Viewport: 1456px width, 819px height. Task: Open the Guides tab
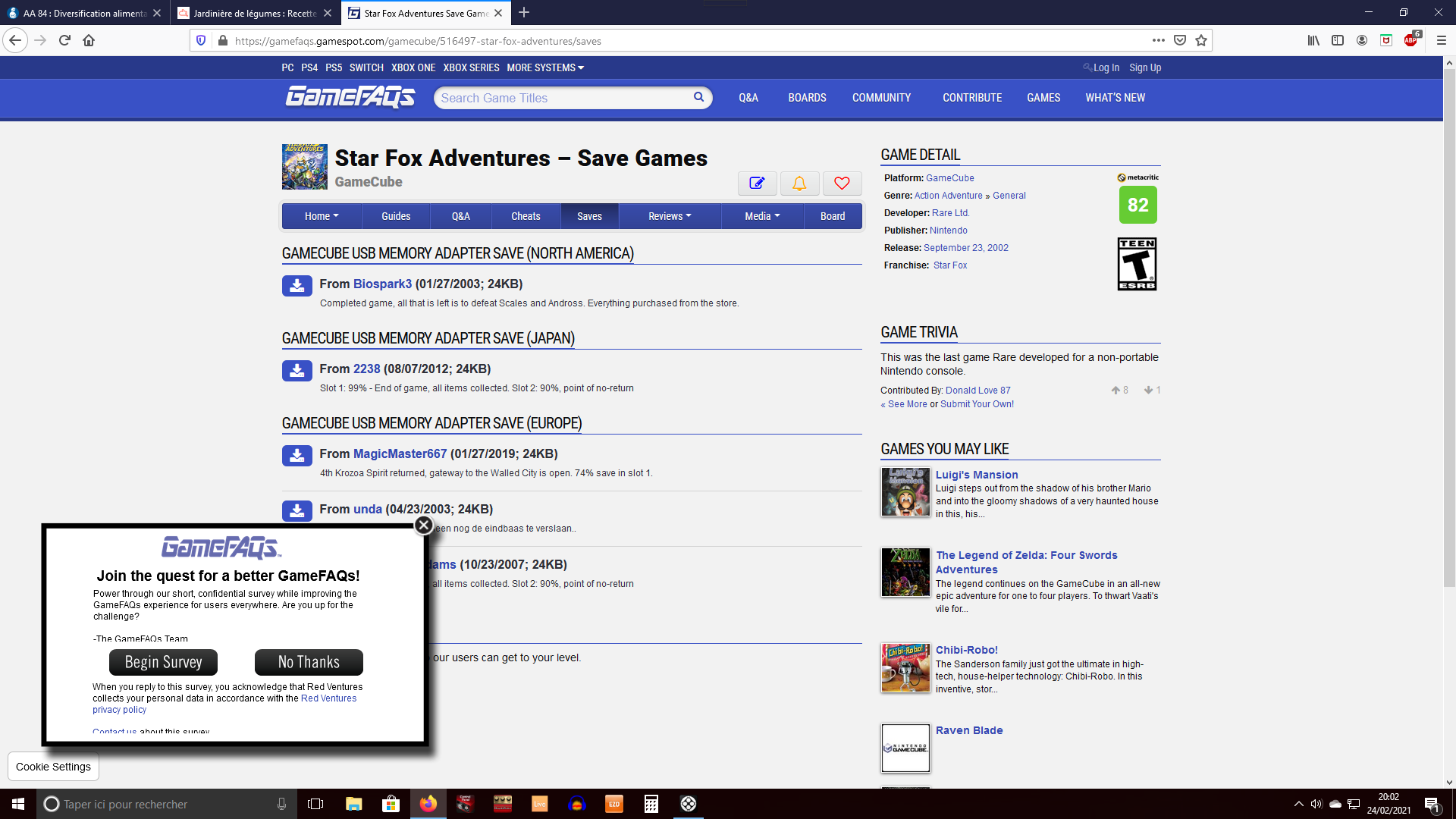[x=396, y=216]
